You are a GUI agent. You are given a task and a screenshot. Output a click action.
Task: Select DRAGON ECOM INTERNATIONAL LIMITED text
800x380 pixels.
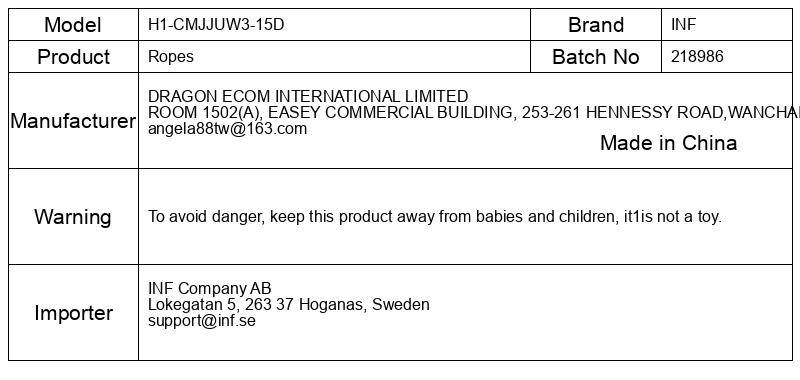(308, 96)
